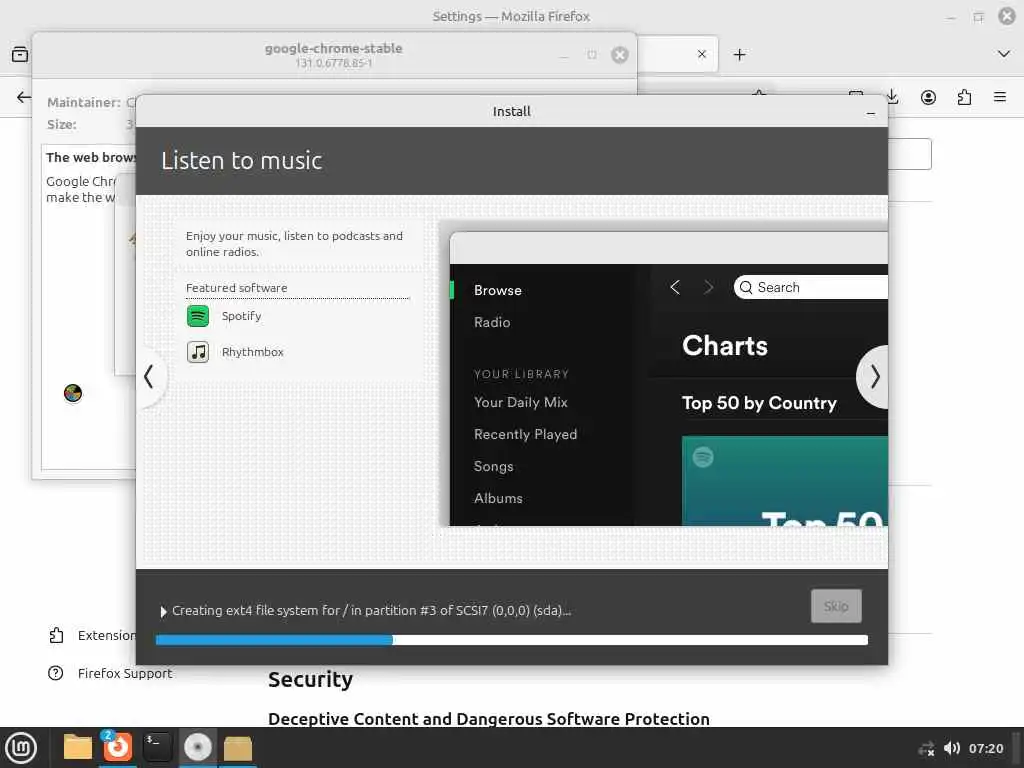
Task: Open the list all tabs dropdown
Action: pyautogui.click(x=1004, y=54)
